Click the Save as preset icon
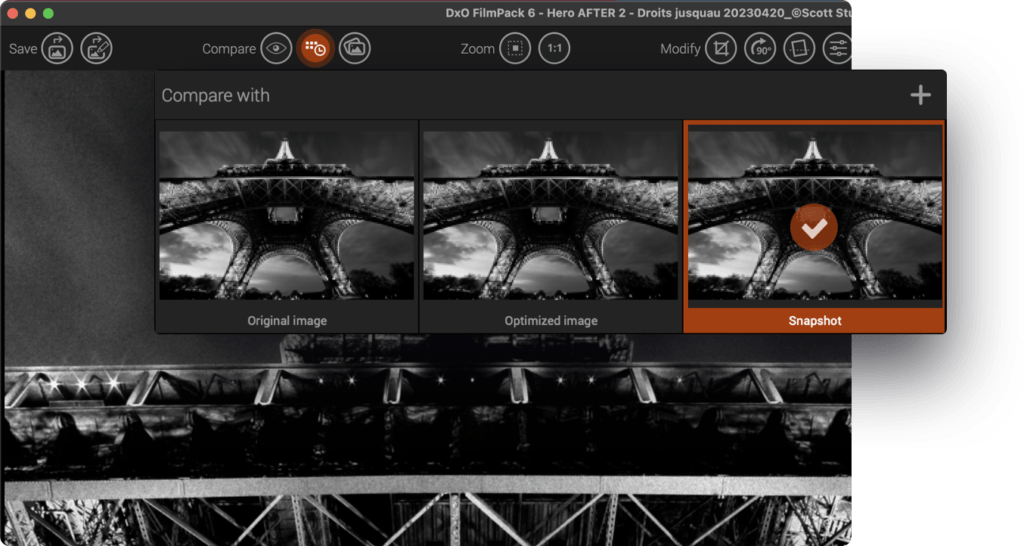The height and width of the screenshot is (546, 1024). point(97,48)
